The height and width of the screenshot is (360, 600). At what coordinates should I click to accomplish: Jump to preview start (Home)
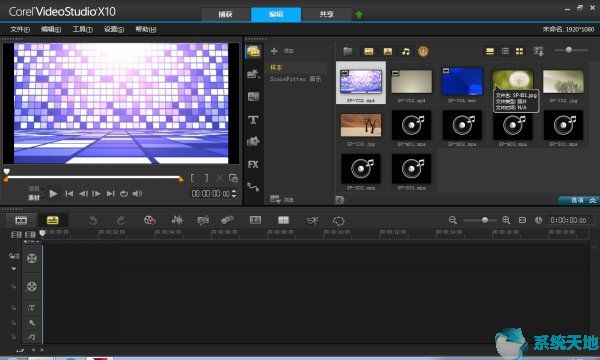click(69, 194)
